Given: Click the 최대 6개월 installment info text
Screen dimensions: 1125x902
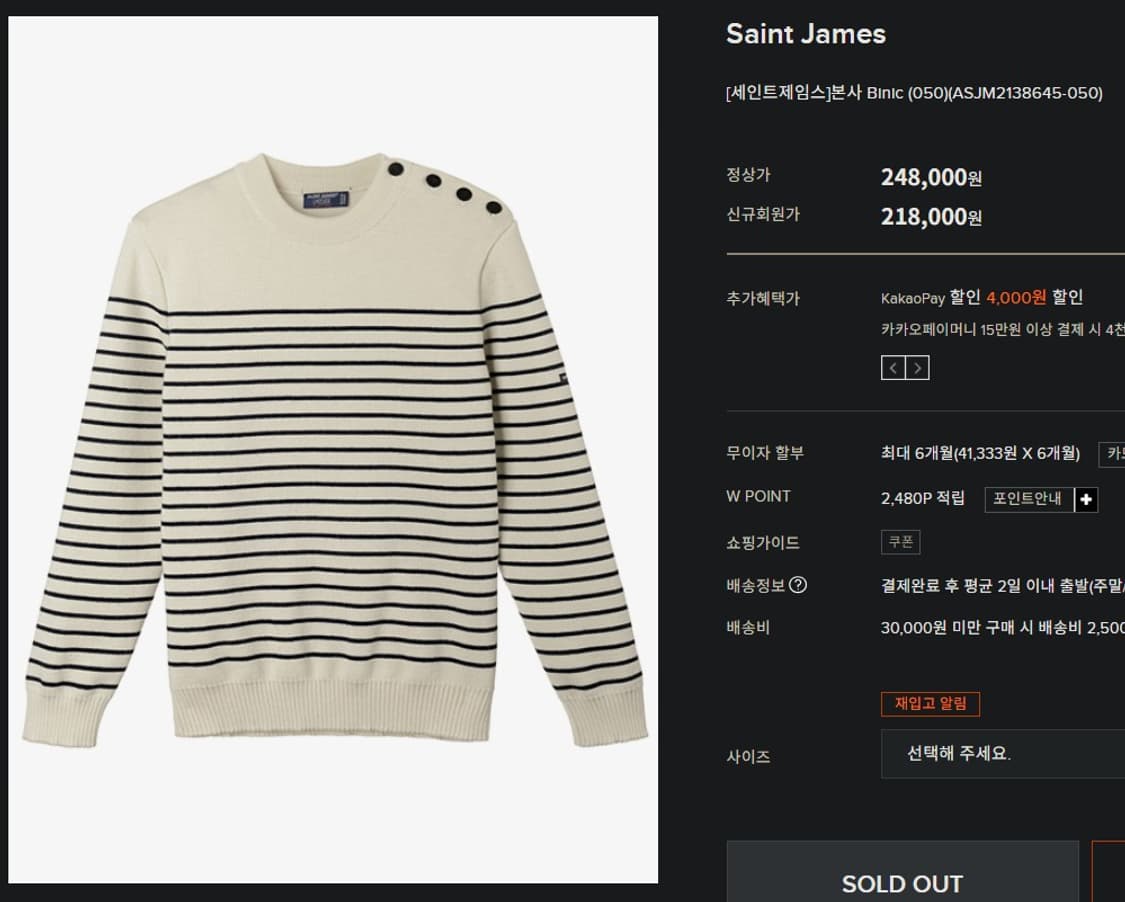Looking at the screenshot, I should (x=980, y=453).
